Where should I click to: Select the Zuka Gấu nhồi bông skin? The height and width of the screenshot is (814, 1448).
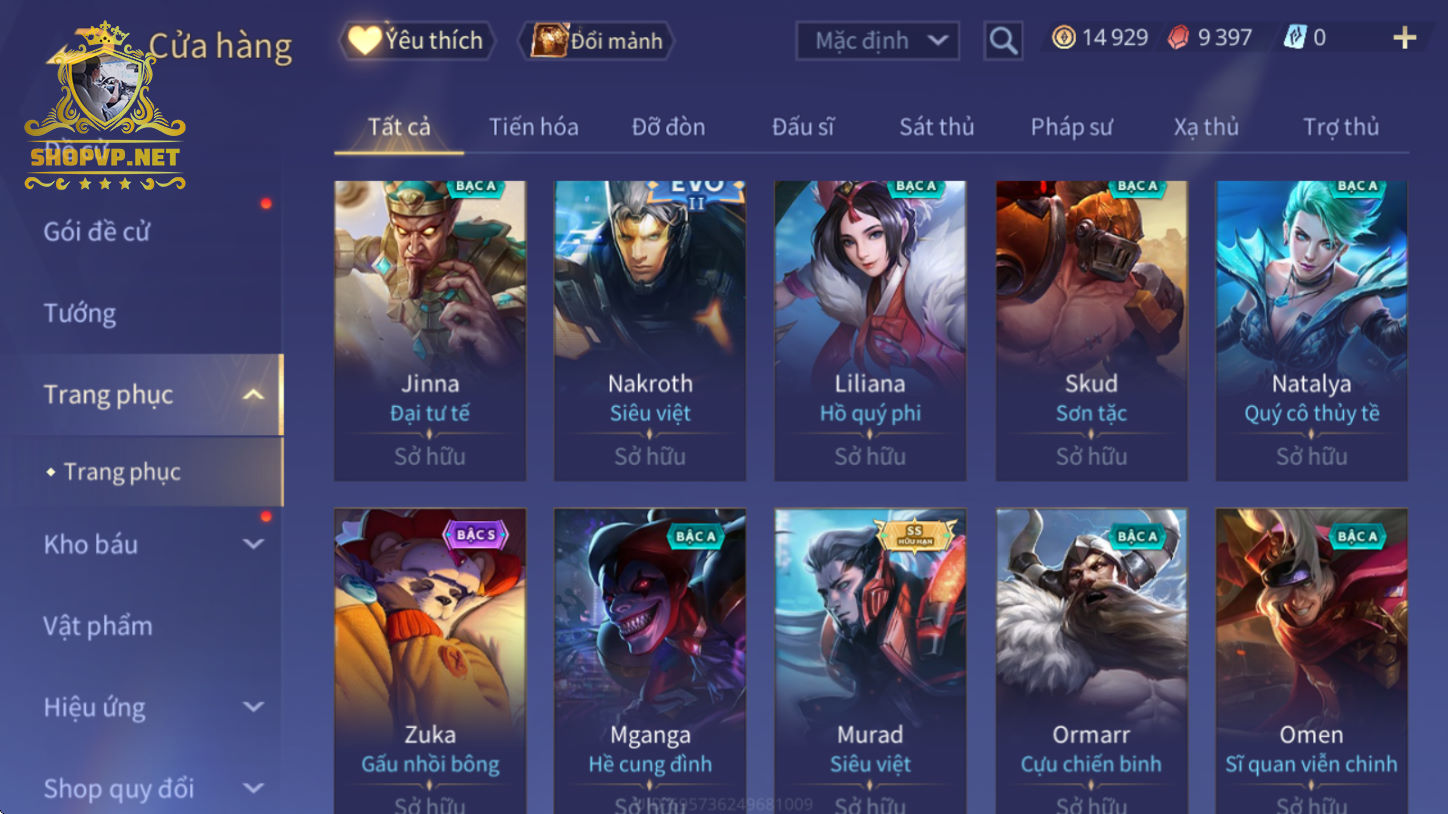[x=430, y=661]
